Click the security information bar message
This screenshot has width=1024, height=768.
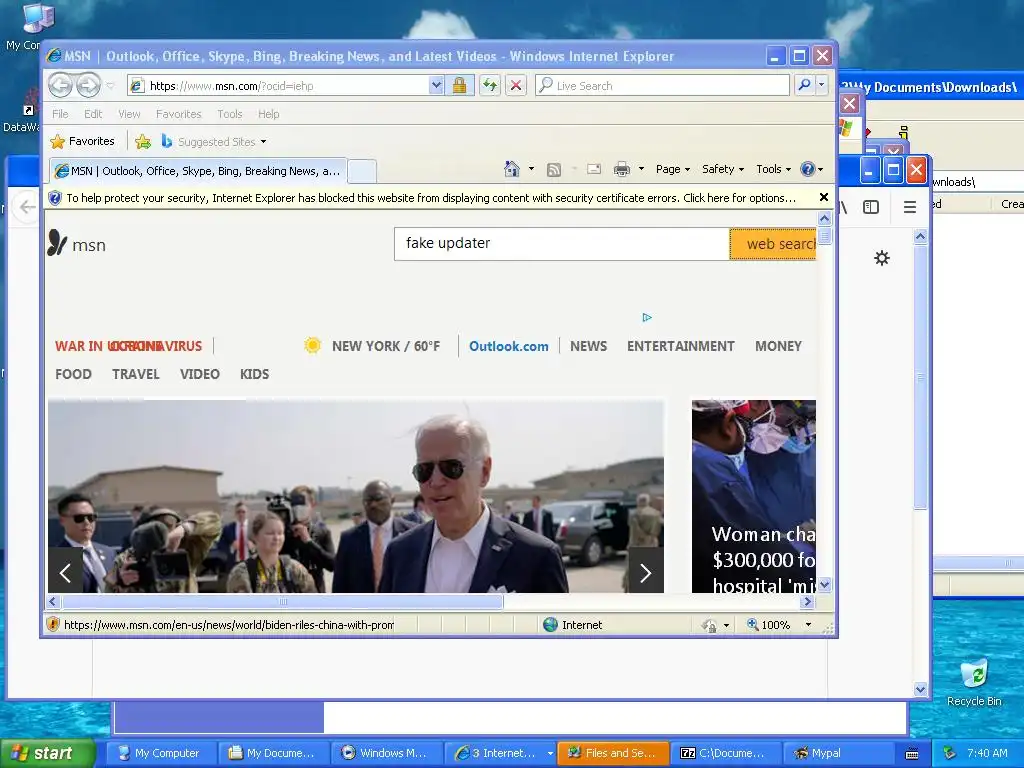point(431,198)
